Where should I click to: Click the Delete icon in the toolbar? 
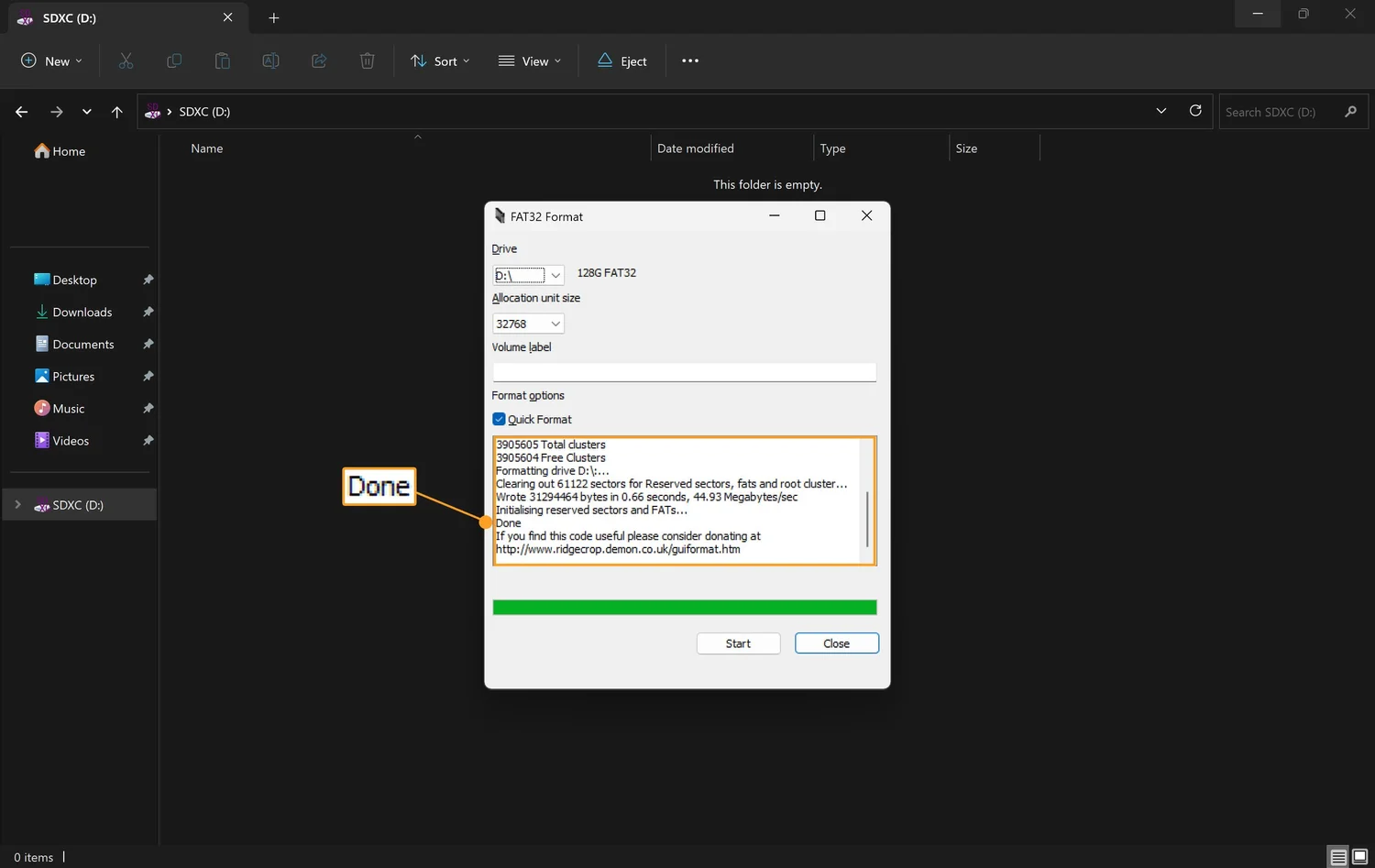click(x=367, y=60)
